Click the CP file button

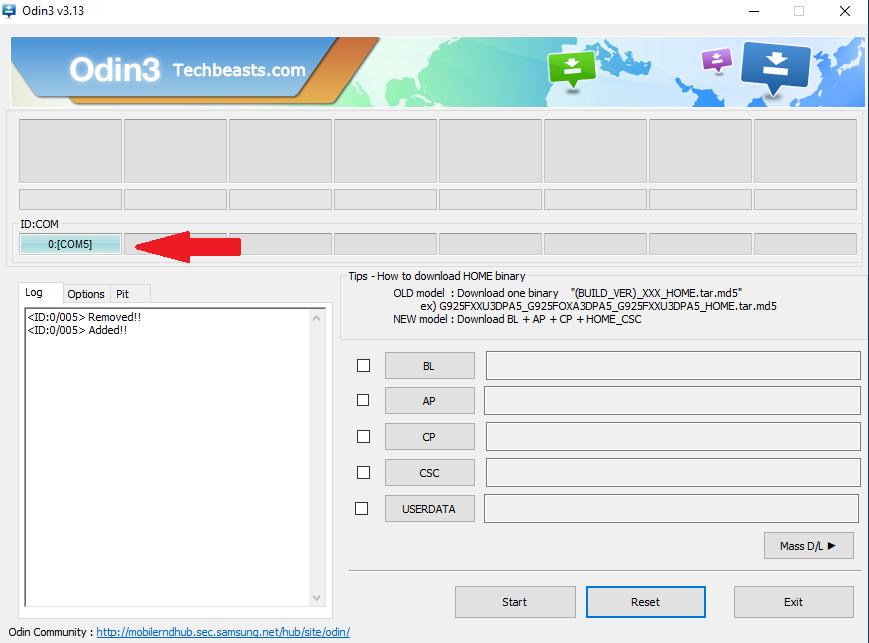430,437
